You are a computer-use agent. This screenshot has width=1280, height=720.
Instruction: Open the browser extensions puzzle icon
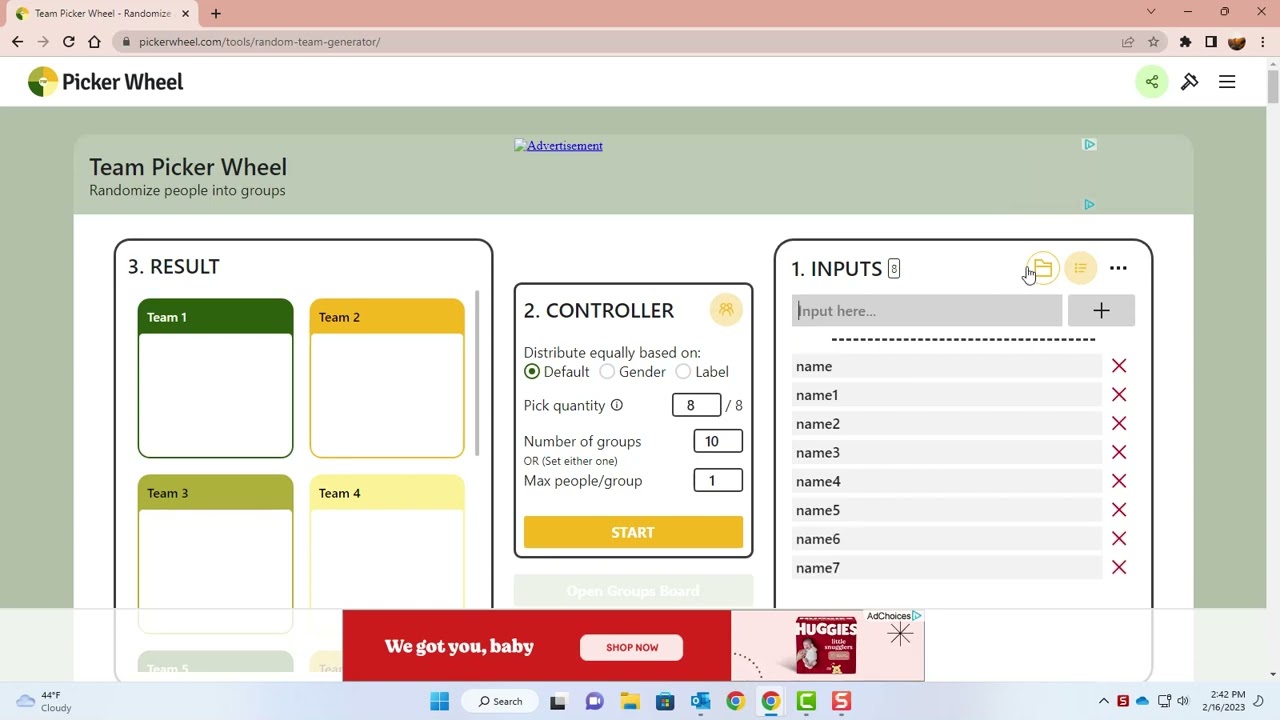coord(1185,42)
